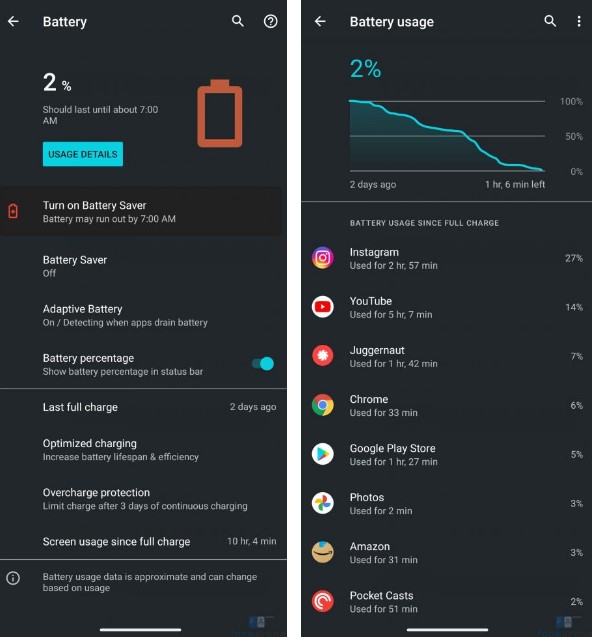
Task: Open Optimized charging settings
Action: click(x=143, y=450)
